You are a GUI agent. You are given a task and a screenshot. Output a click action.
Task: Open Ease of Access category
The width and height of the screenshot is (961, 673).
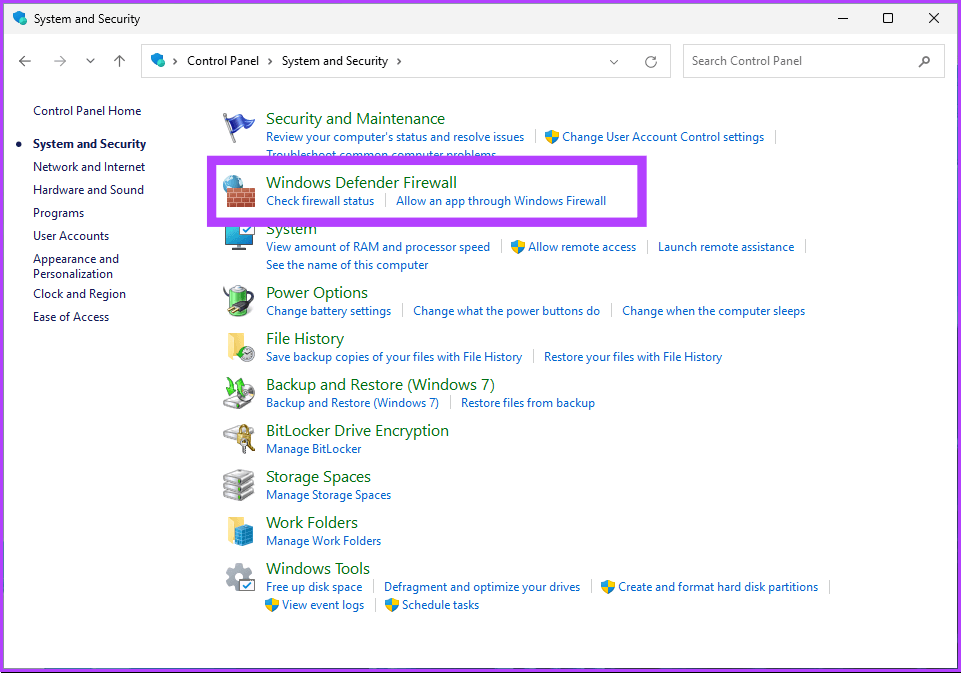coord(71,317)
